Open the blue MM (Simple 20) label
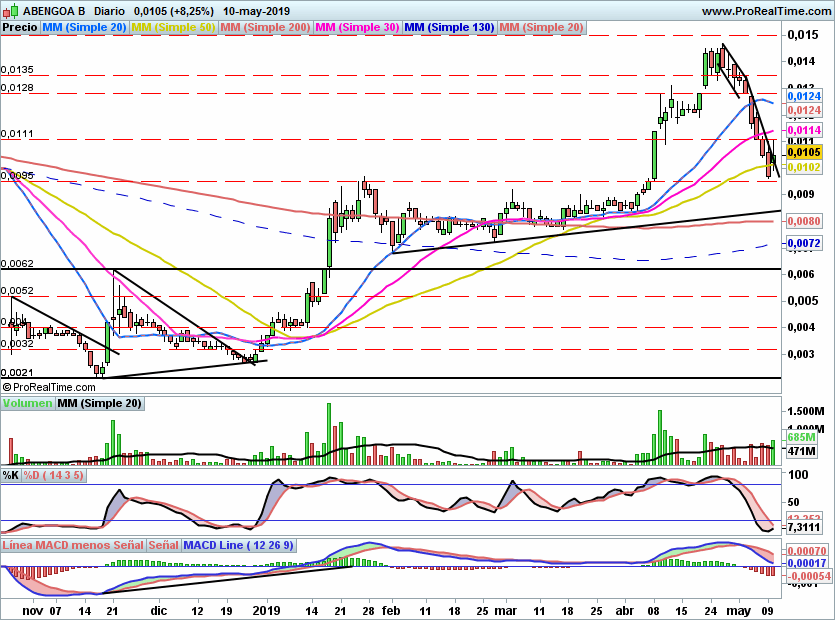835x620 pixels. point(84,27)
